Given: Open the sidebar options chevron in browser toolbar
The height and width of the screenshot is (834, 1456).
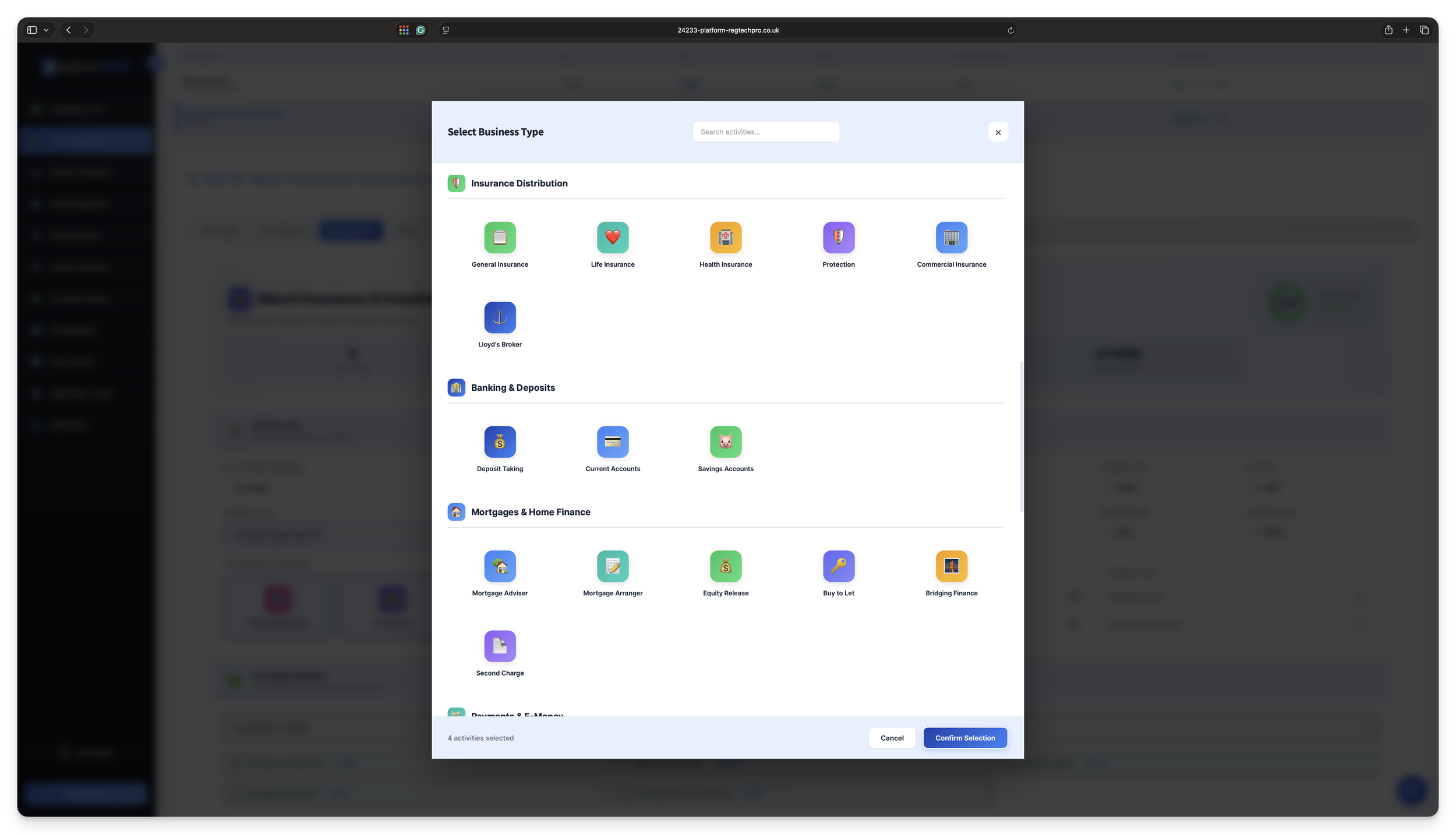Looking at the screenshot, I should coord(47,30).
